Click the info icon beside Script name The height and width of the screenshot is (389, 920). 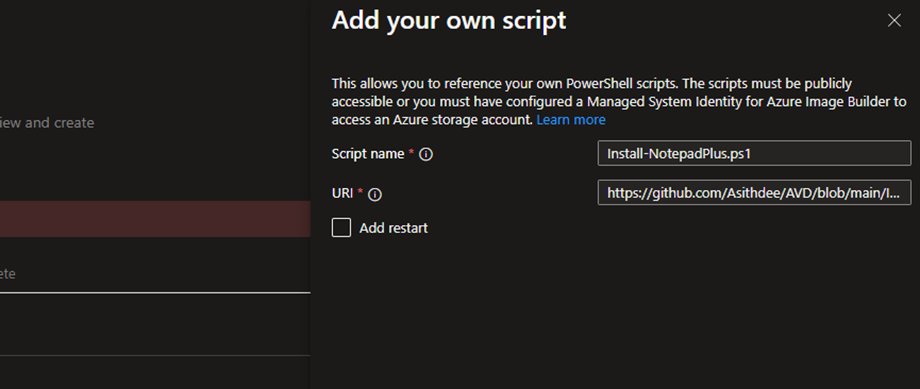click(x=427, y=154)
